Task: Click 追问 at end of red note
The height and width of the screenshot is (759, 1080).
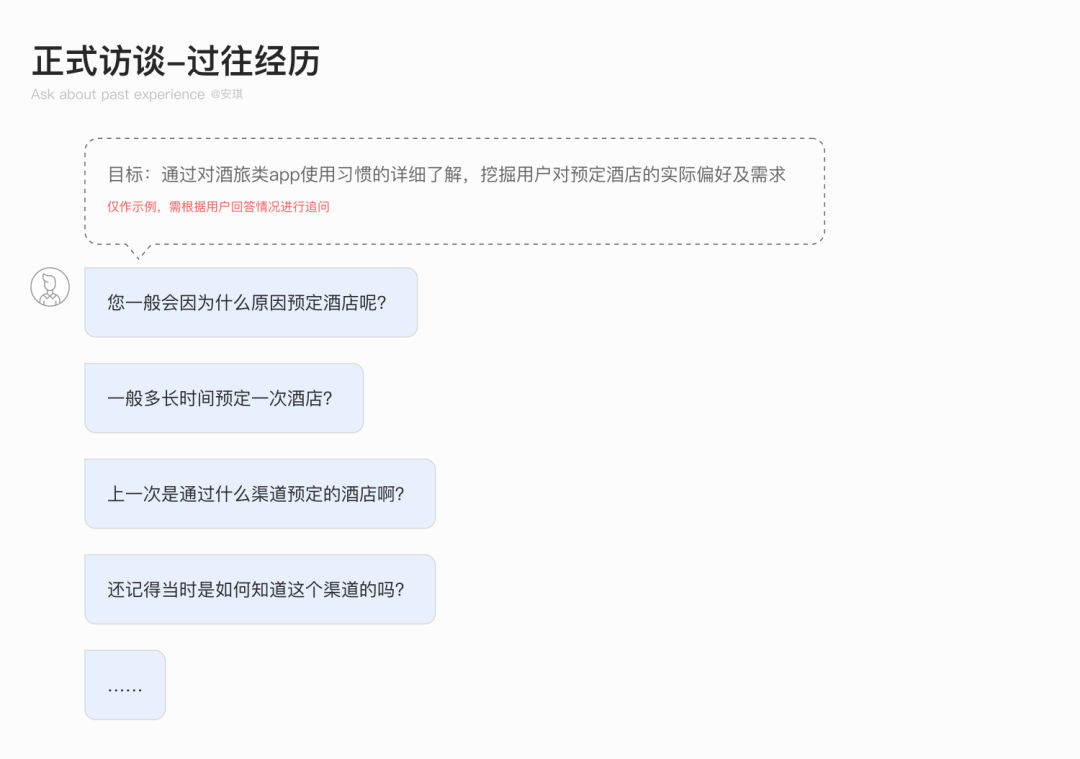Action: (318, 207)
